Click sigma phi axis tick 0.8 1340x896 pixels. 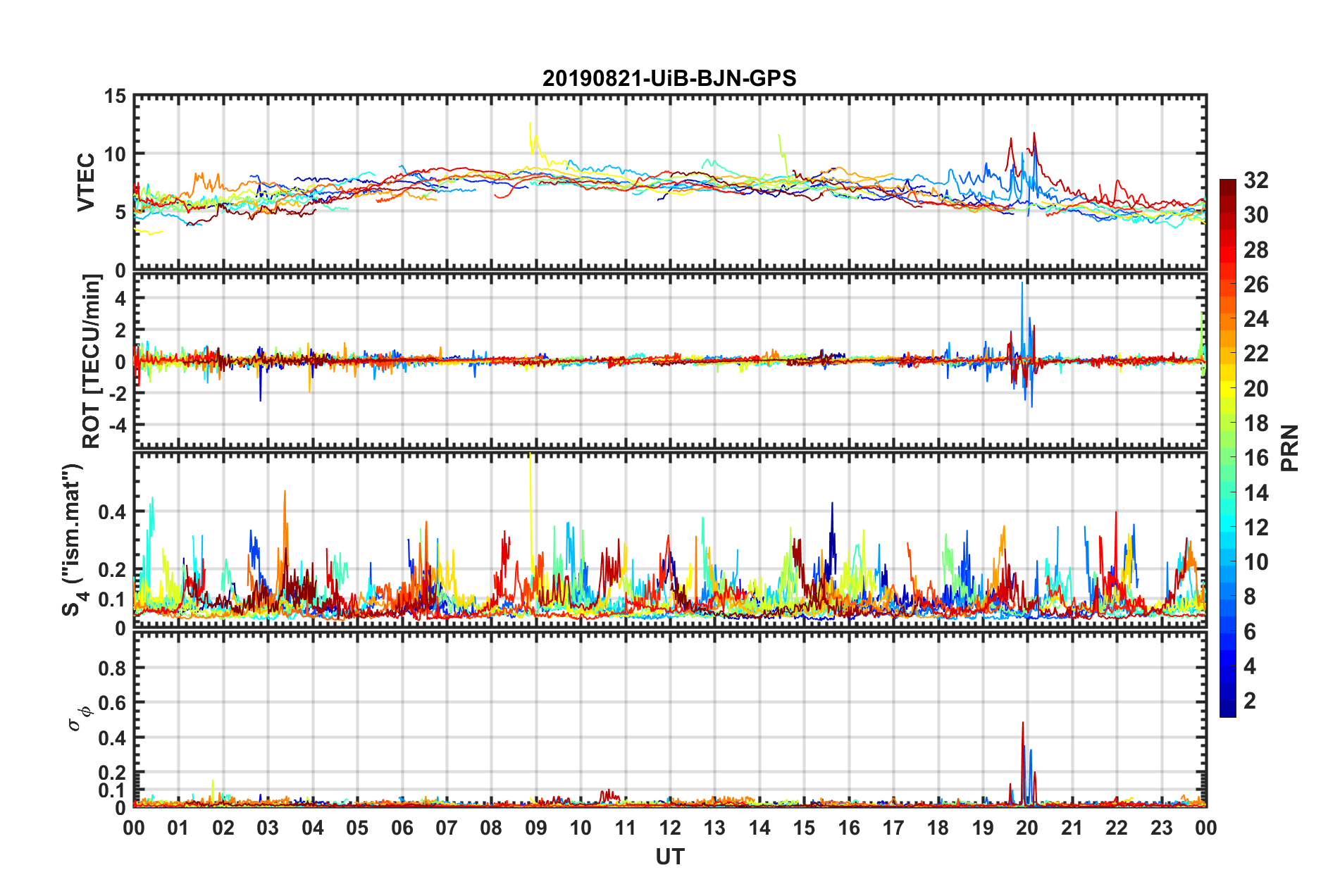(112, 668)
